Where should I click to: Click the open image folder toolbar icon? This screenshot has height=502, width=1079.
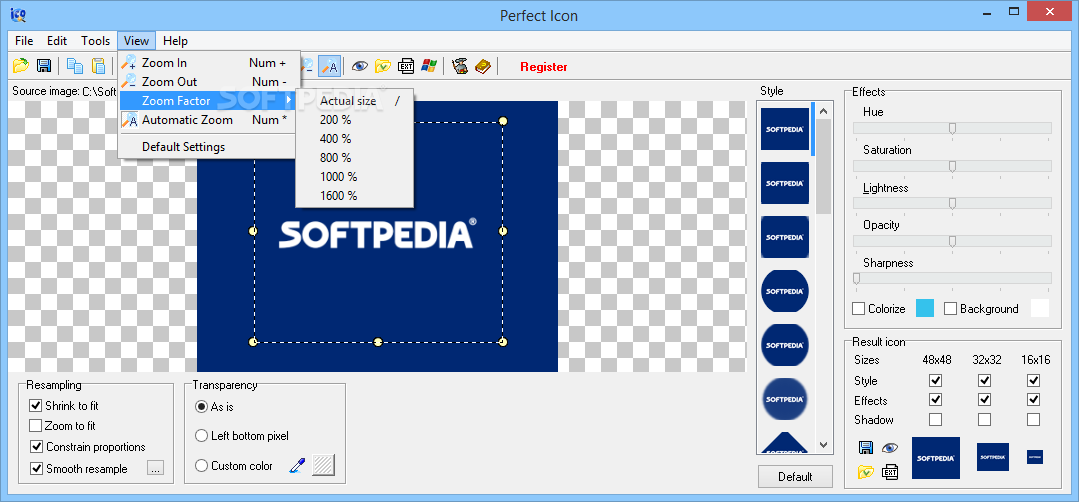tap(21, 66)
